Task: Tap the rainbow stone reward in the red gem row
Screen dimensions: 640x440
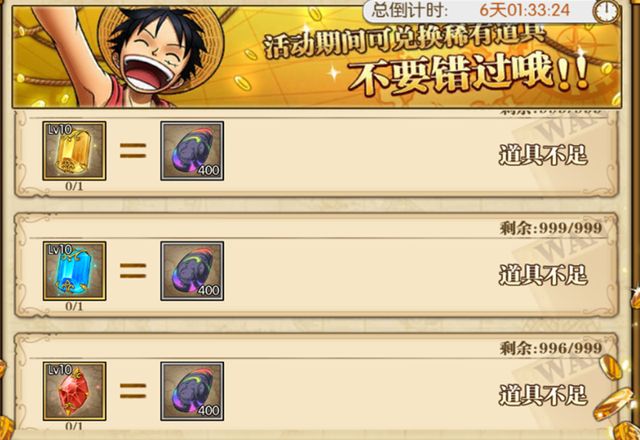Action: [192, 391]
